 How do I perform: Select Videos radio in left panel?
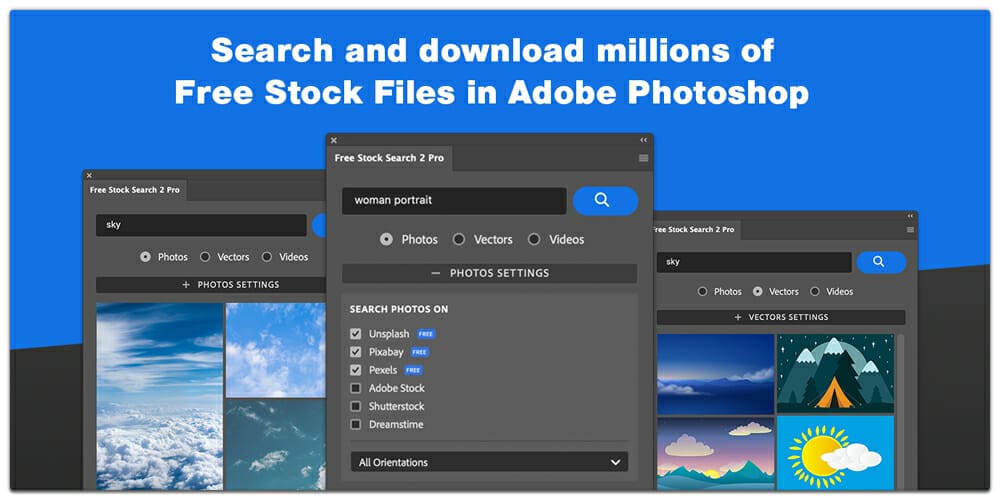coord(267,257)
